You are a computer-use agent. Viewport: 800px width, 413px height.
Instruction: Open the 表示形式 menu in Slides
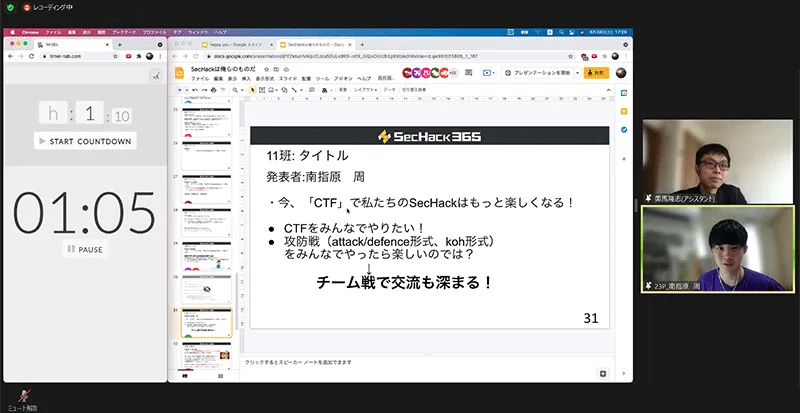265,79
